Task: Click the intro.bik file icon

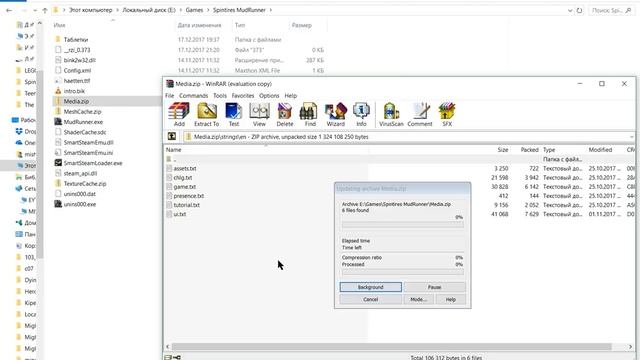Action: (x=58, y=91)
